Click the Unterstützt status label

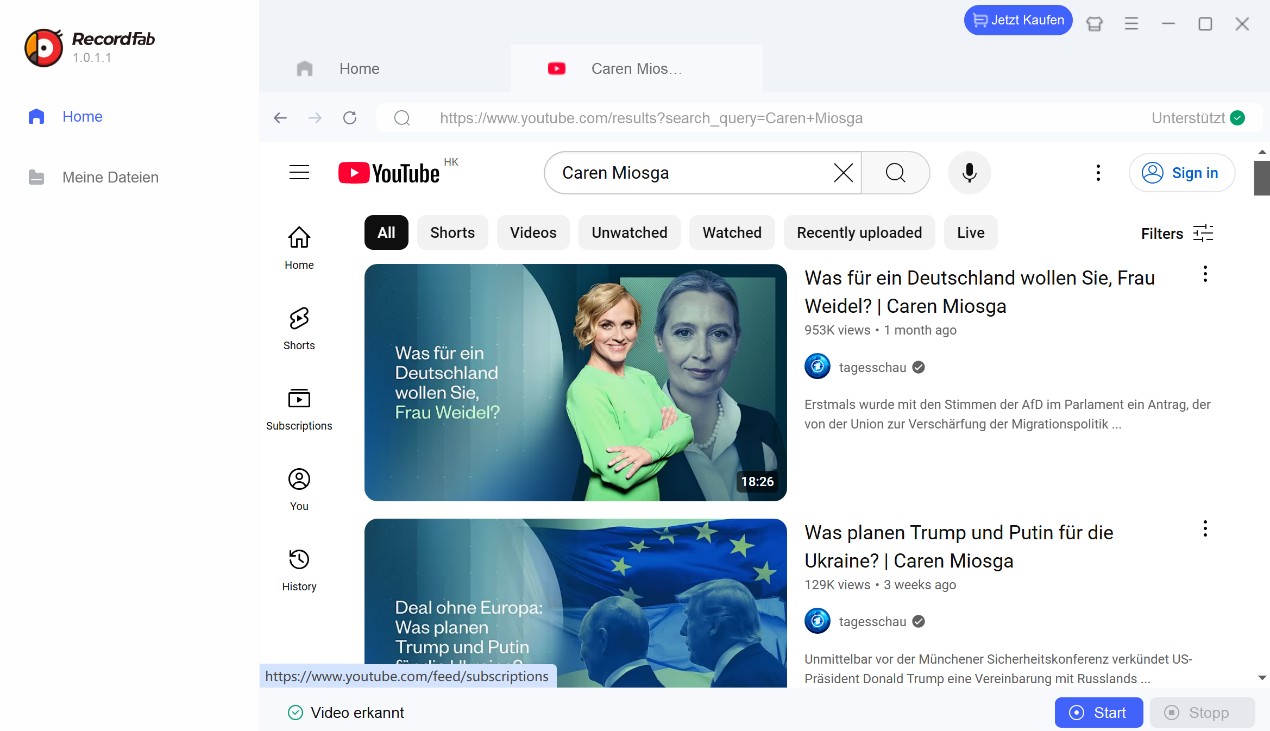(1188, 118)
